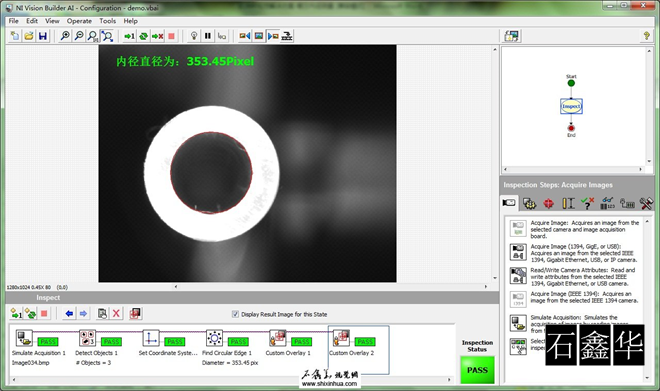The height and width of the screenshot is (391, 660).
Task: Open the View menu
Action: coord(52,21)
